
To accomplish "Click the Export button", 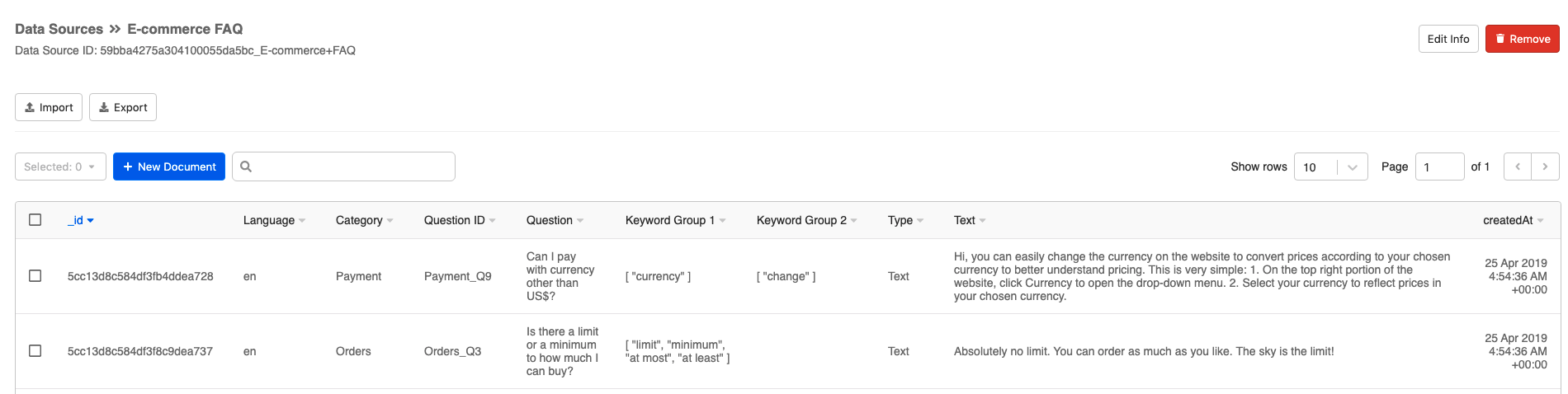I will click(123, 107).
